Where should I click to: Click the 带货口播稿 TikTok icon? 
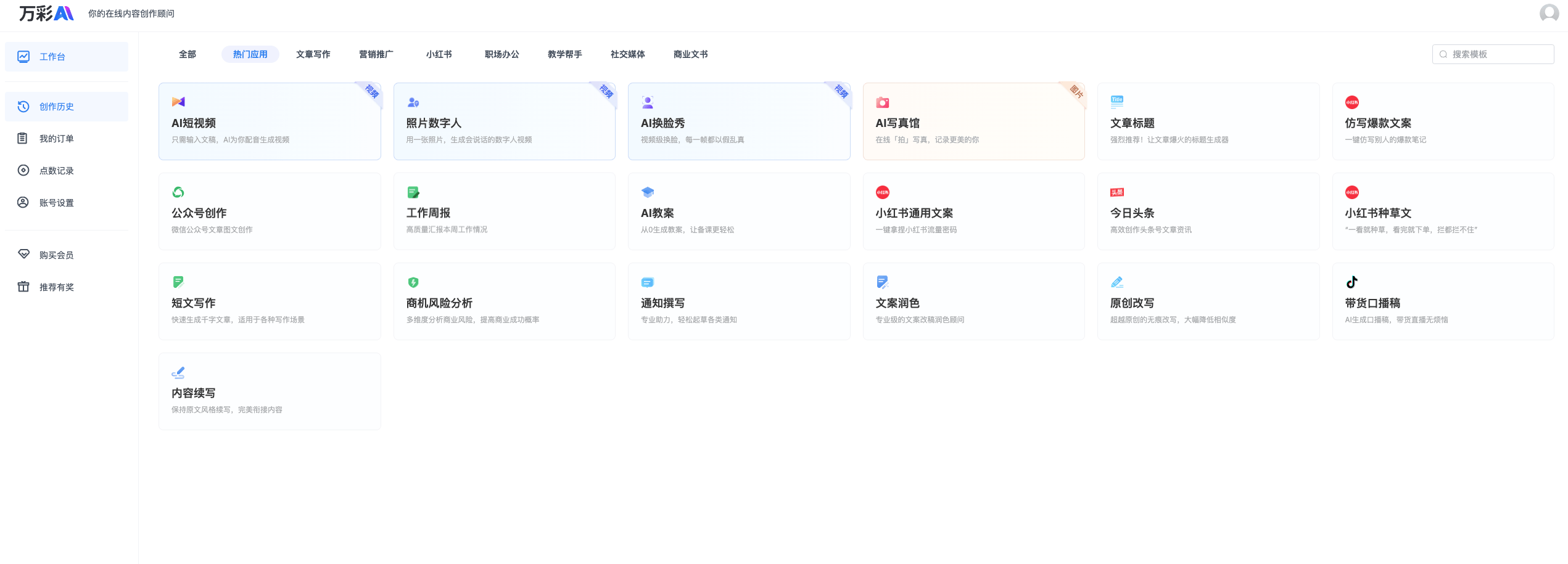point(1352,282)
